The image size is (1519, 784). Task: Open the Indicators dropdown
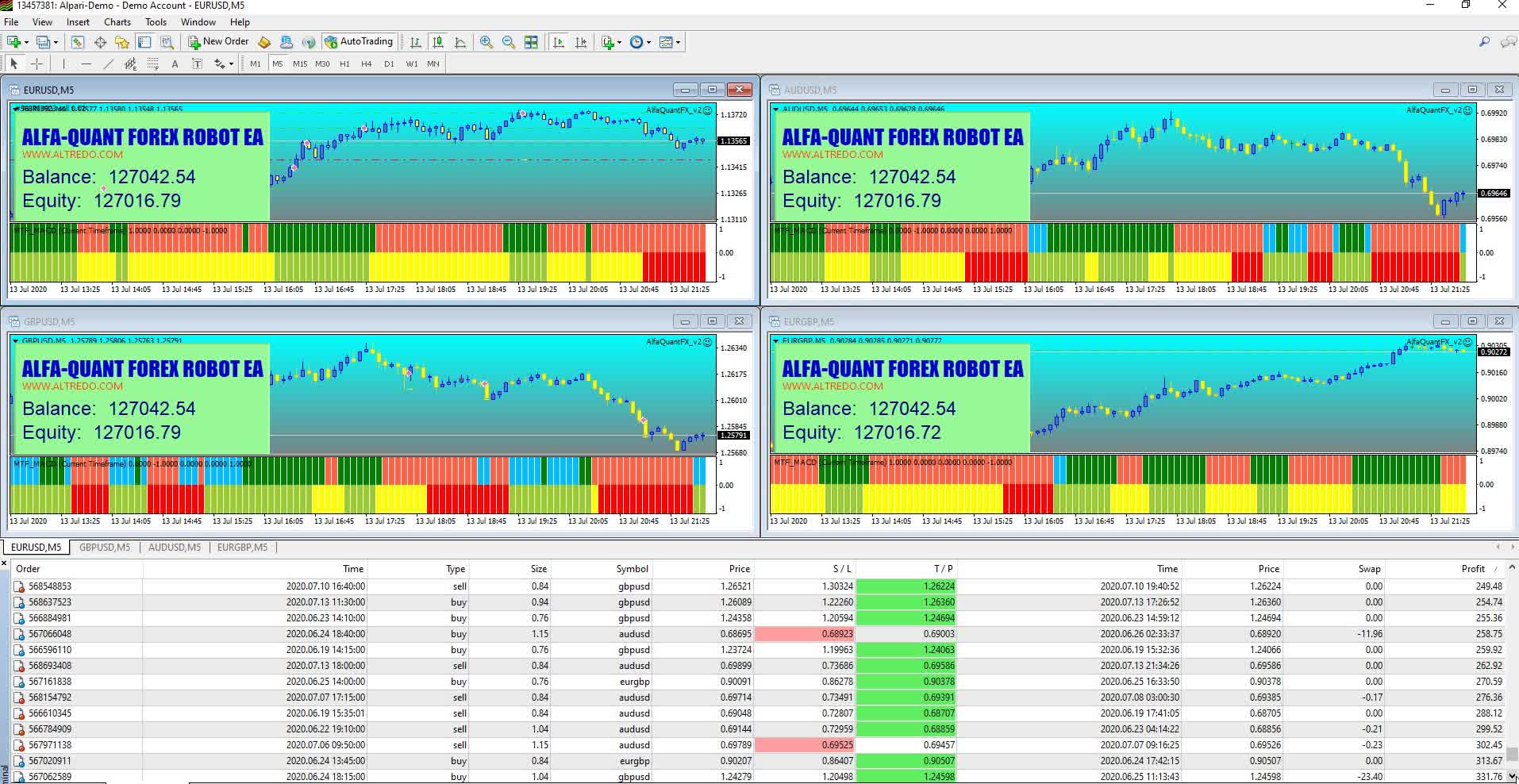[x=610, y=42]
